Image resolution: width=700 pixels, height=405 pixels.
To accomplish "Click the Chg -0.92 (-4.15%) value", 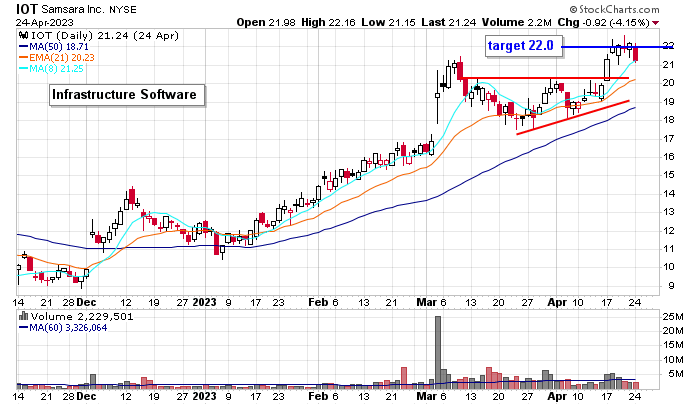I will tap(604, 22).
